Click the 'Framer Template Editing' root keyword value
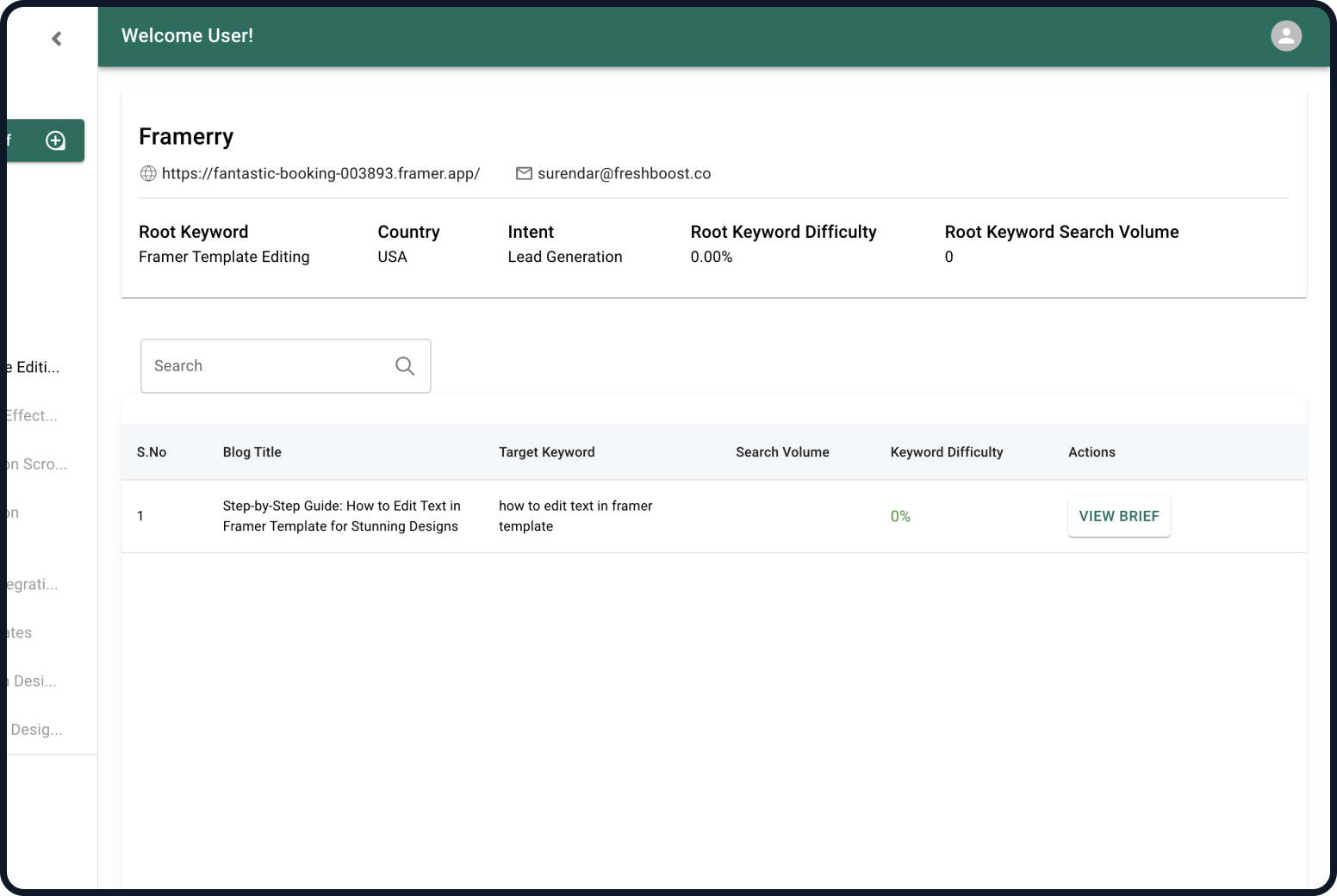The image size is (1337, 896). point(224,257)
